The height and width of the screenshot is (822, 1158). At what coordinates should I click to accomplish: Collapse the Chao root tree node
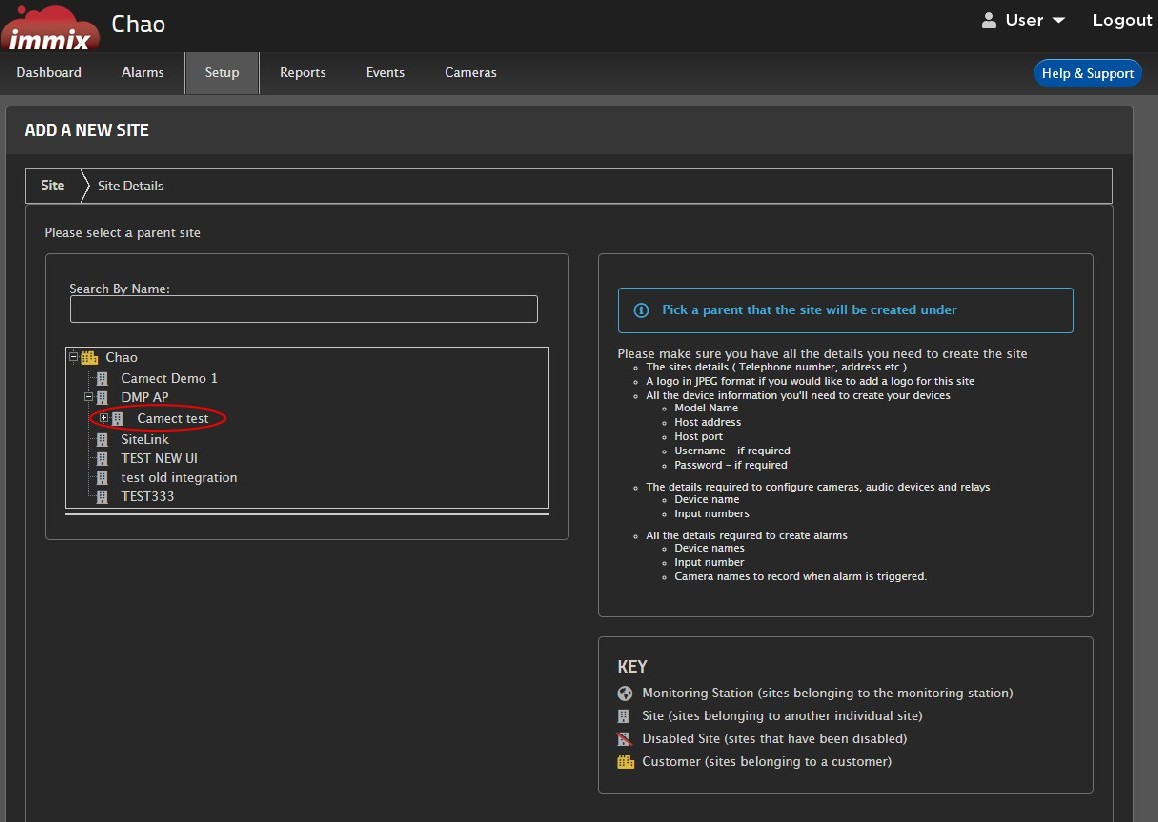pyautogui.click(x=73, y=357)
